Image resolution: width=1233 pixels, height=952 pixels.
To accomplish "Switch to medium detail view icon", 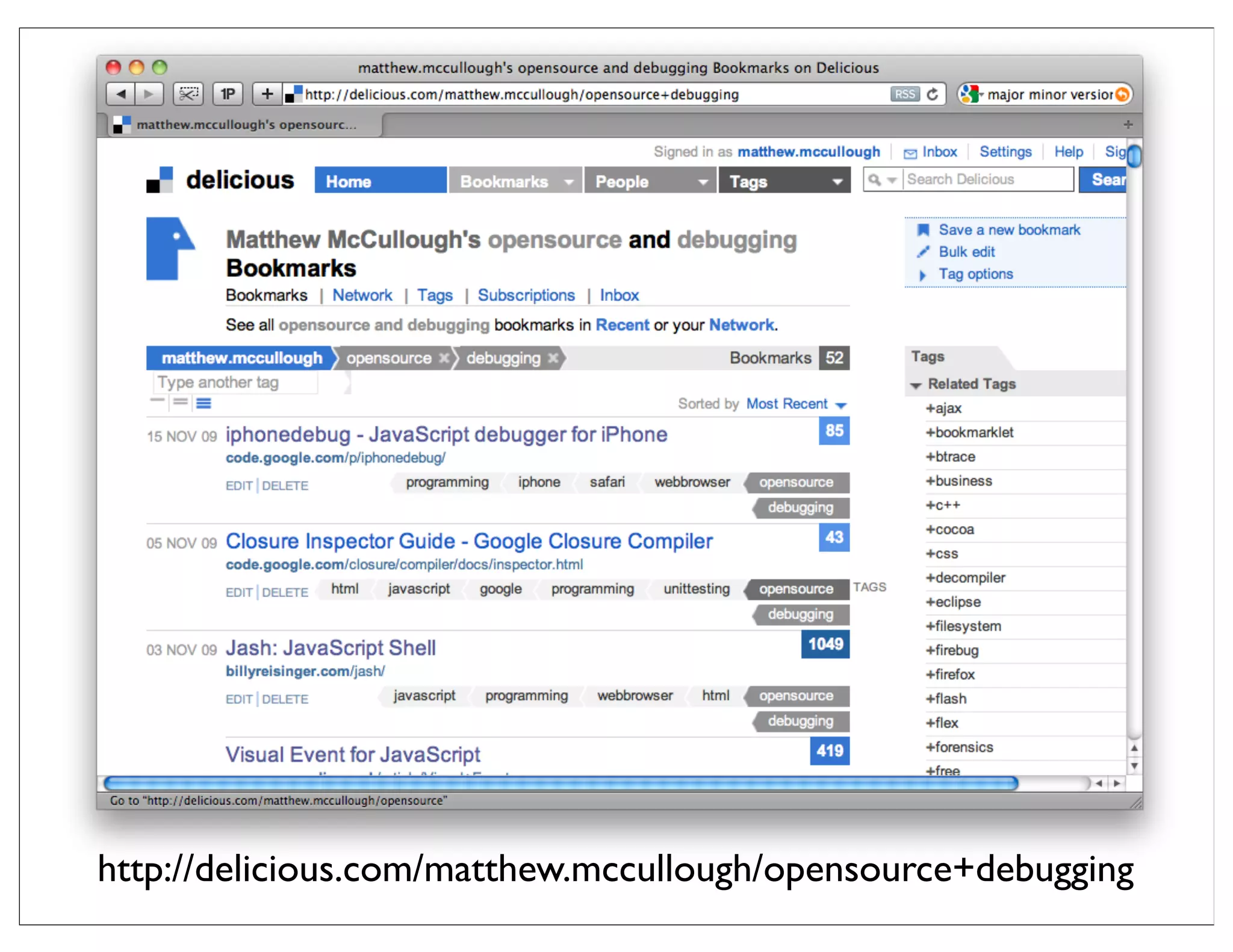I will (x=181, y=403).
